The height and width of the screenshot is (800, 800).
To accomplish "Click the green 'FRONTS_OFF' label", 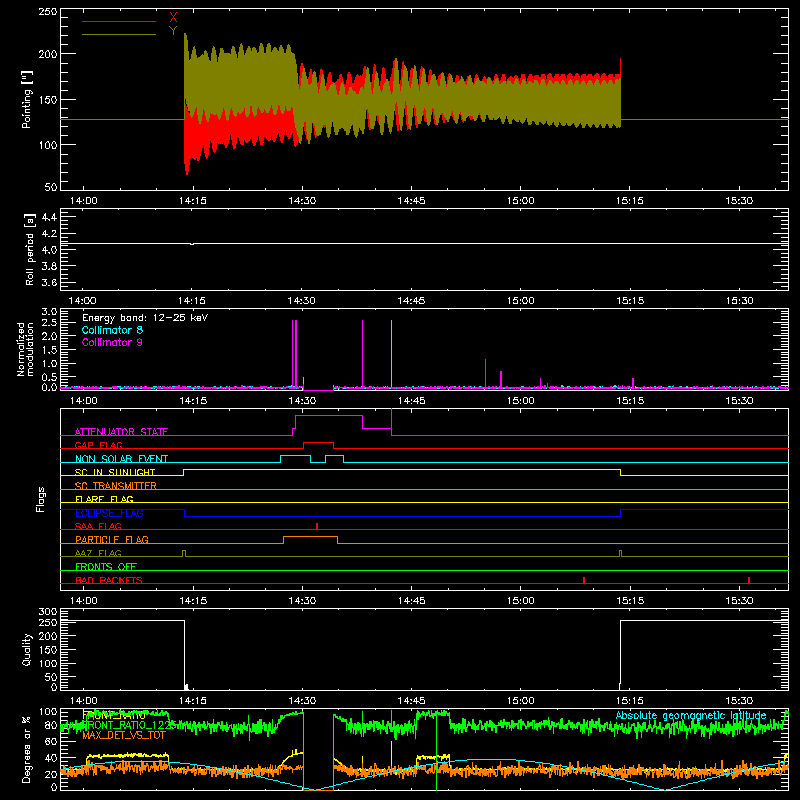I will pos(106,567).
